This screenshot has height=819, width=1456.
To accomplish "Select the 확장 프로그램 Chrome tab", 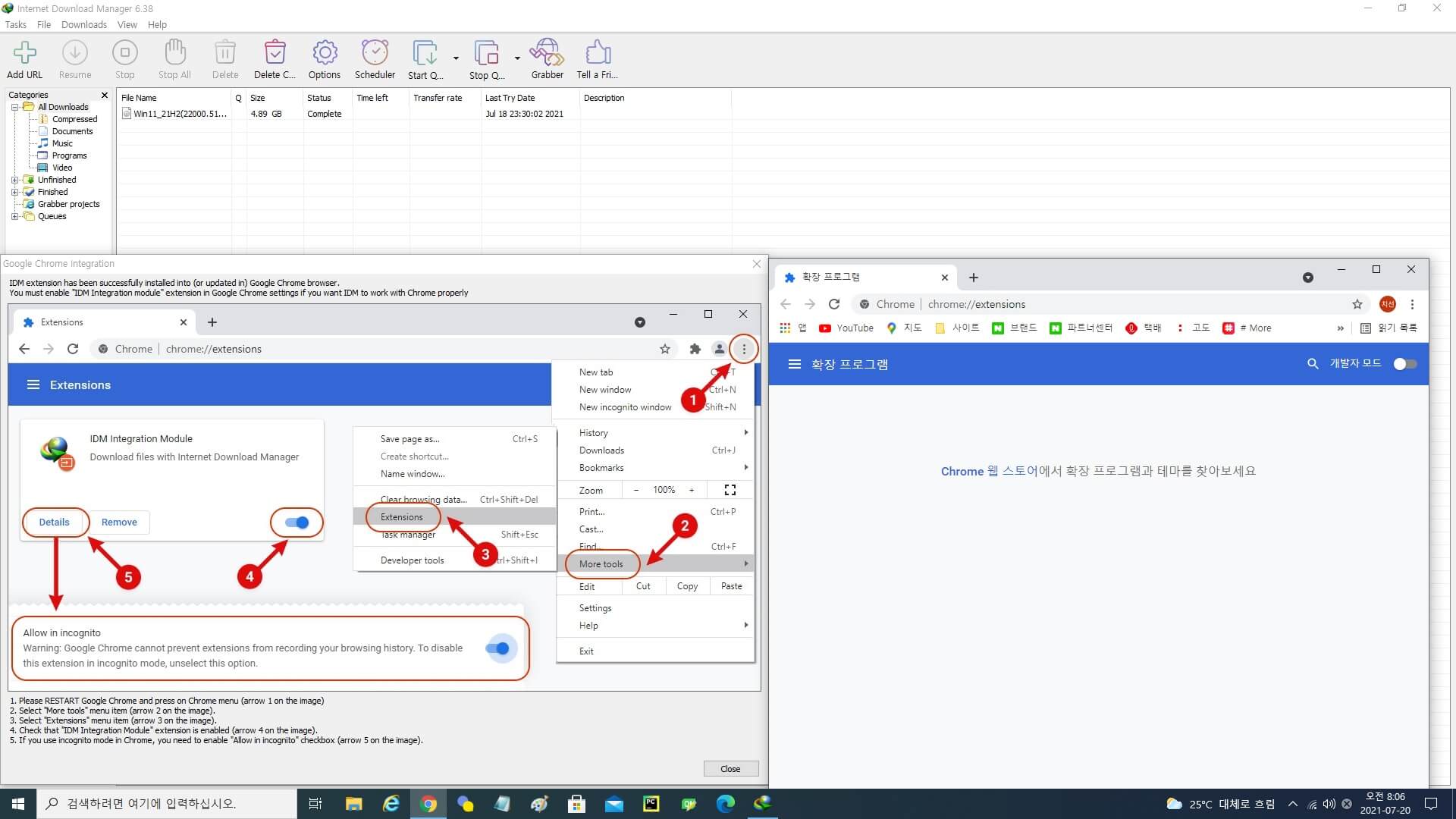I will click(865, 278).
